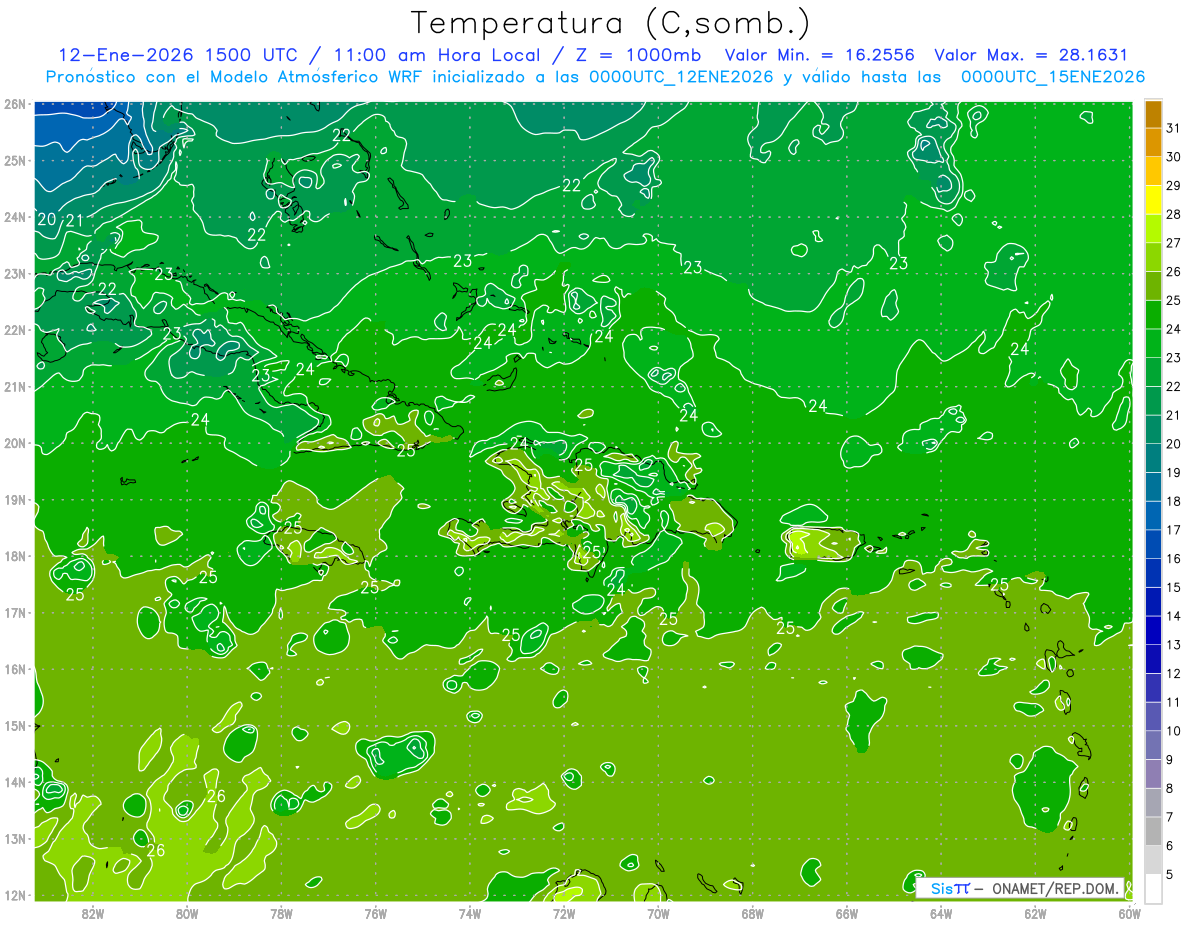1200x927 pixels.
Task: Click the 14N latitude axis label
Action: click(15, 782)
